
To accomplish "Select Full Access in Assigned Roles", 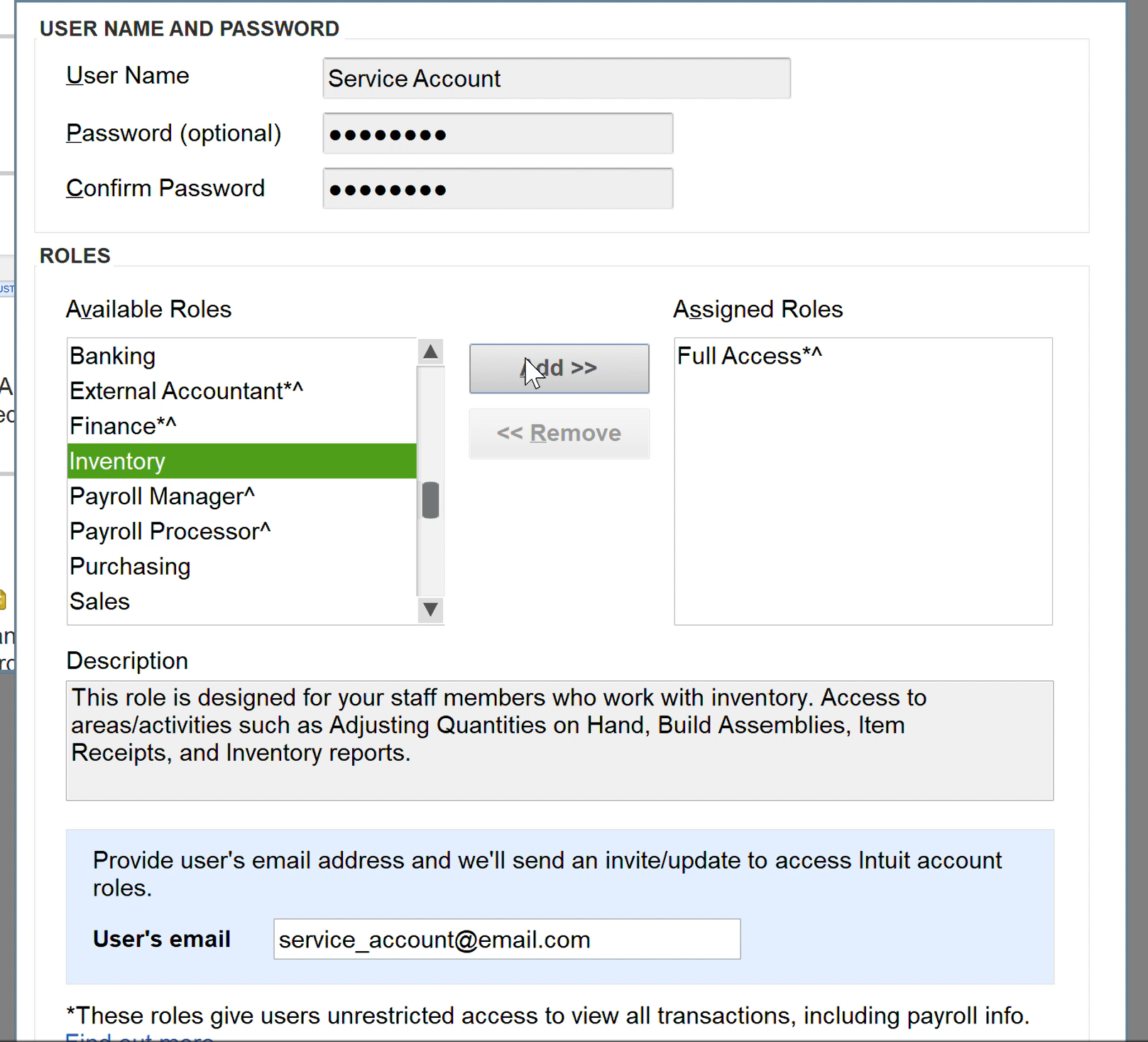I will pos(749,356).
